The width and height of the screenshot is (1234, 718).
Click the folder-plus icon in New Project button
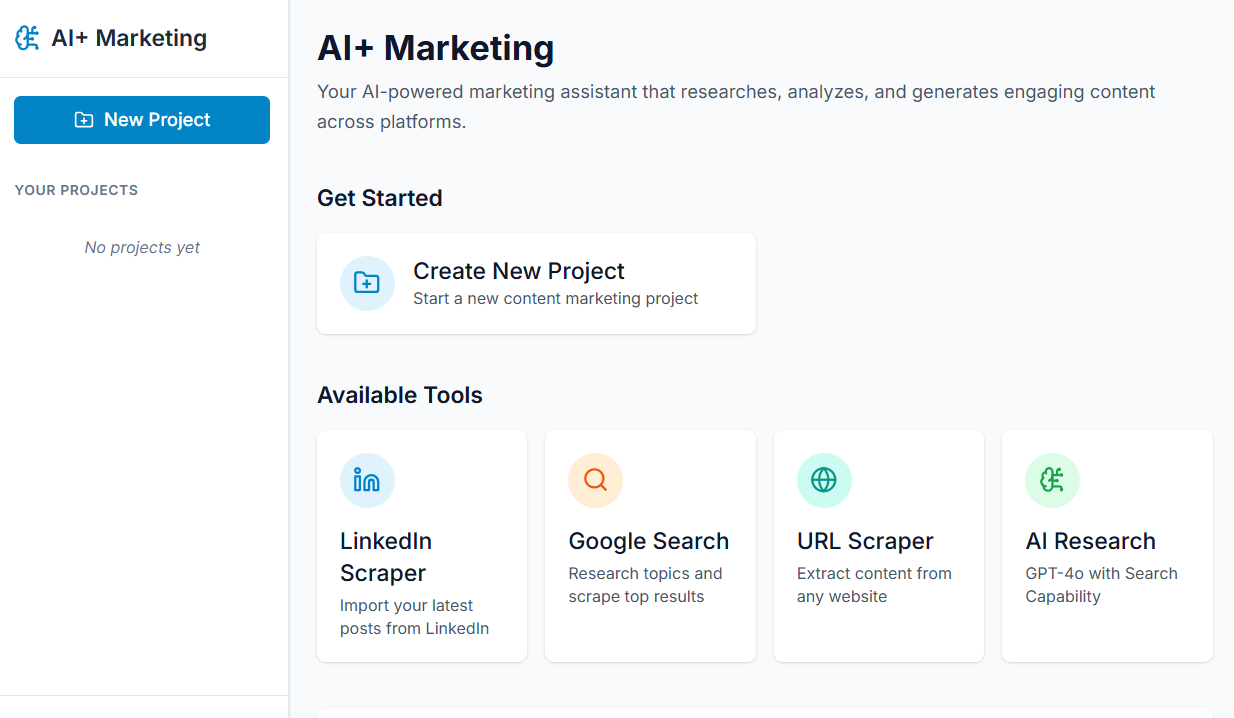point(84,120)
